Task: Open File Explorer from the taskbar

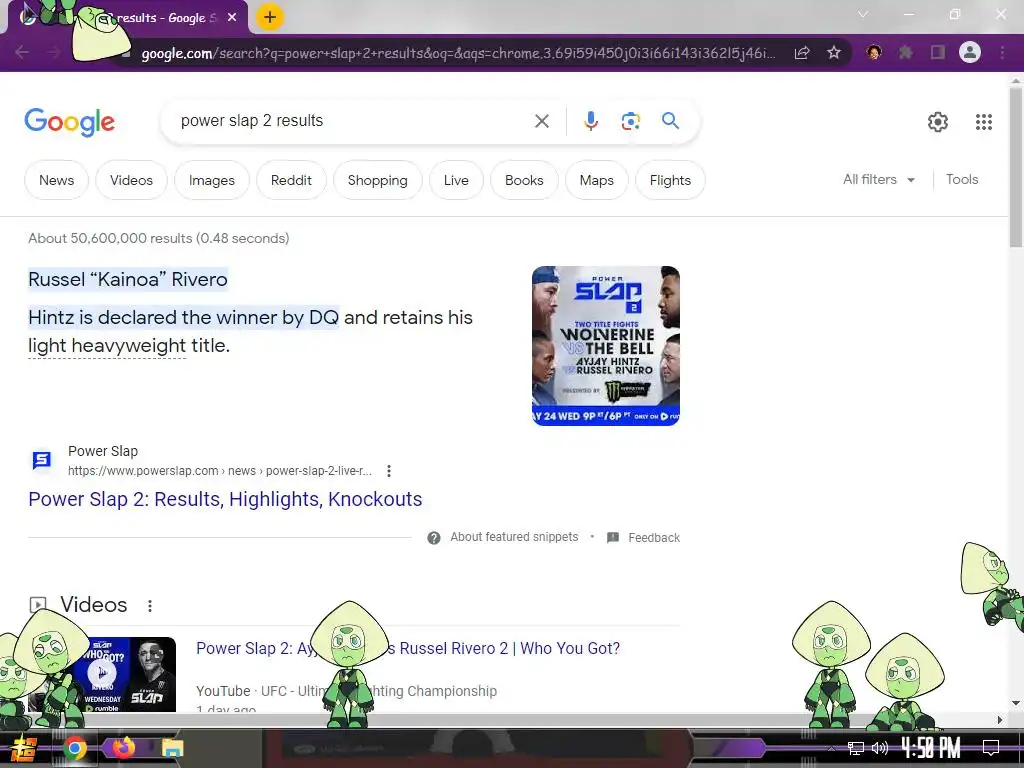Action: tap(172, 748)
